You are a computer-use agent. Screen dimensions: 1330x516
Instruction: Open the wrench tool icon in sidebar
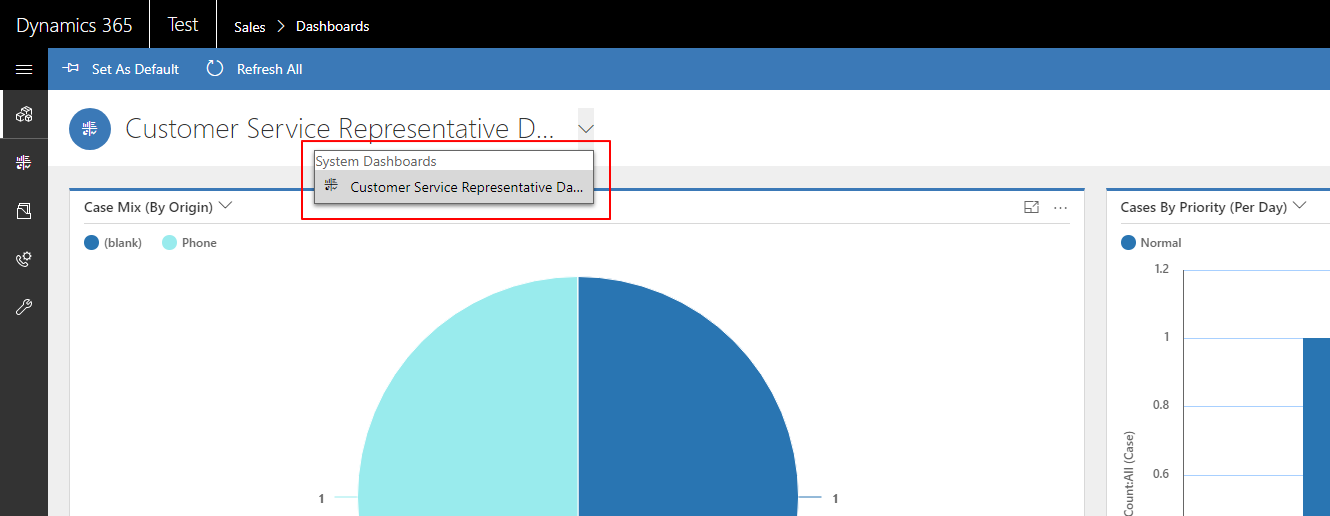coord(24,307)
